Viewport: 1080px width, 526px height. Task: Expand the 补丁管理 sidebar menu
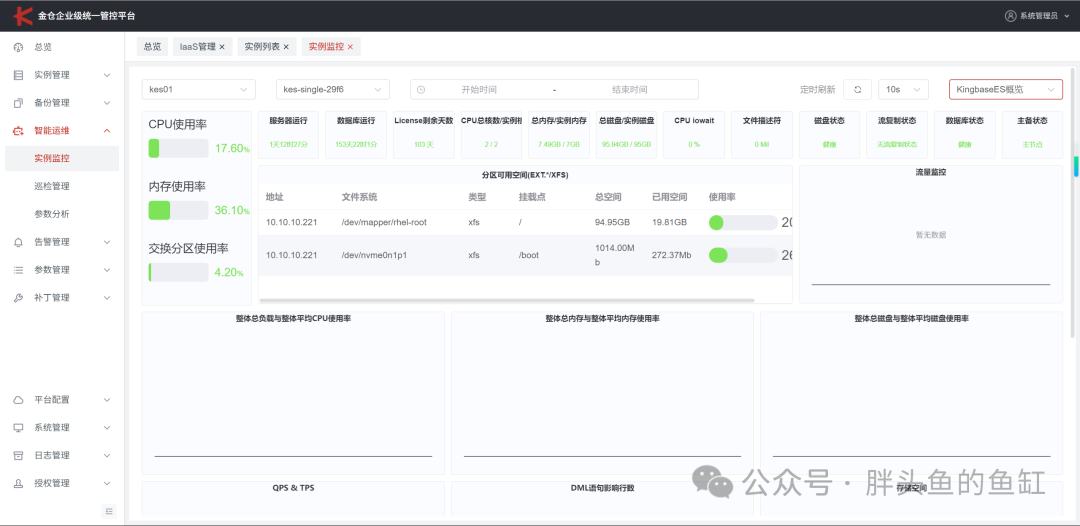[x=62, y=298]
